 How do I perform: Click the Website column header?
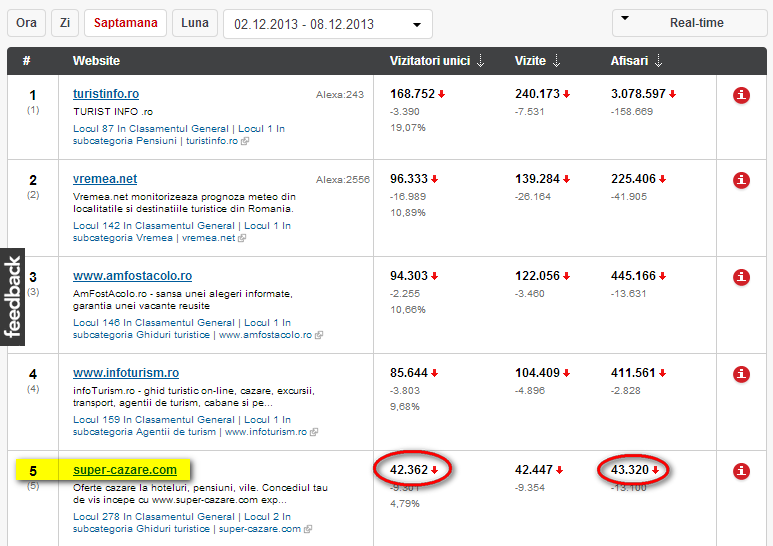click(96, 61)
